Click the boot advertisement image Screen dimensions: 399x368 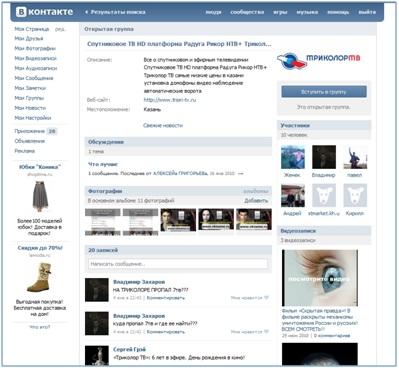click(39, 277)
